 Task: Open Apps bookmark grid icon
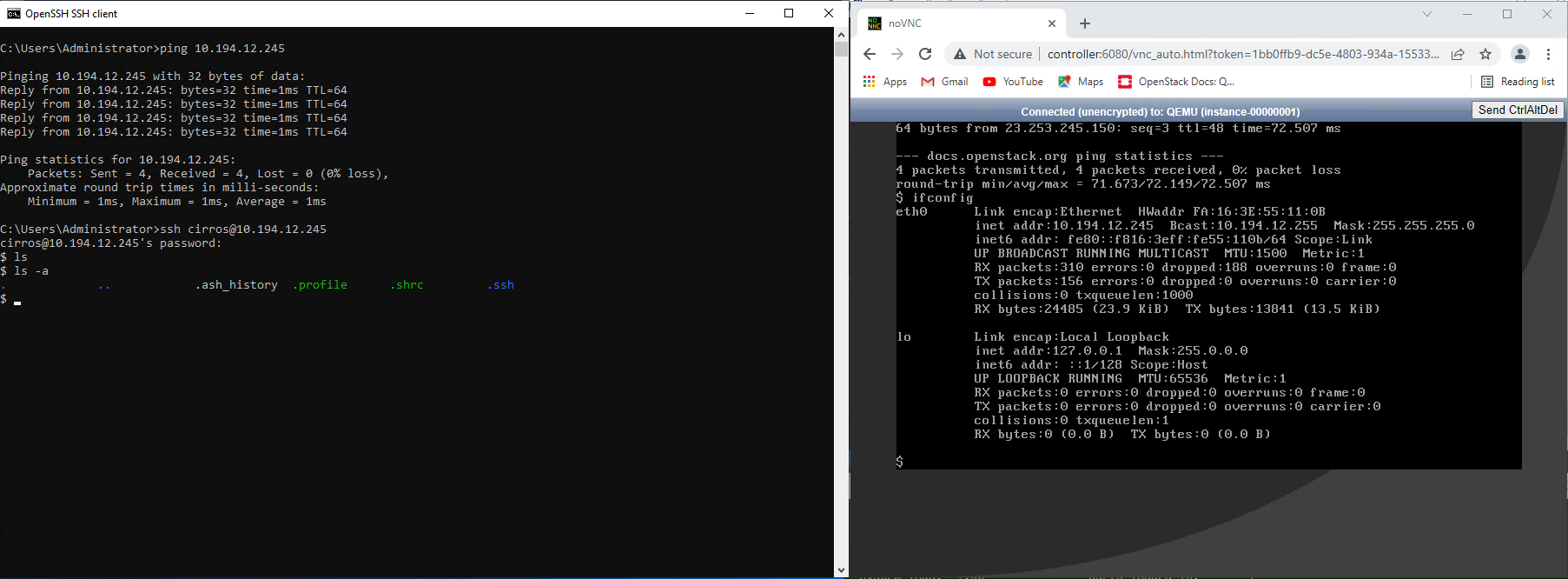coord(869,82)
